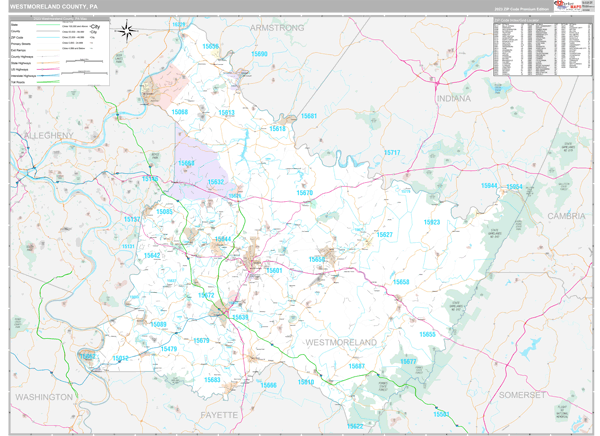Screen dimensions: 600x436
Task: Select the WESTMORELAND county label on map
Action: coord(341,342)
